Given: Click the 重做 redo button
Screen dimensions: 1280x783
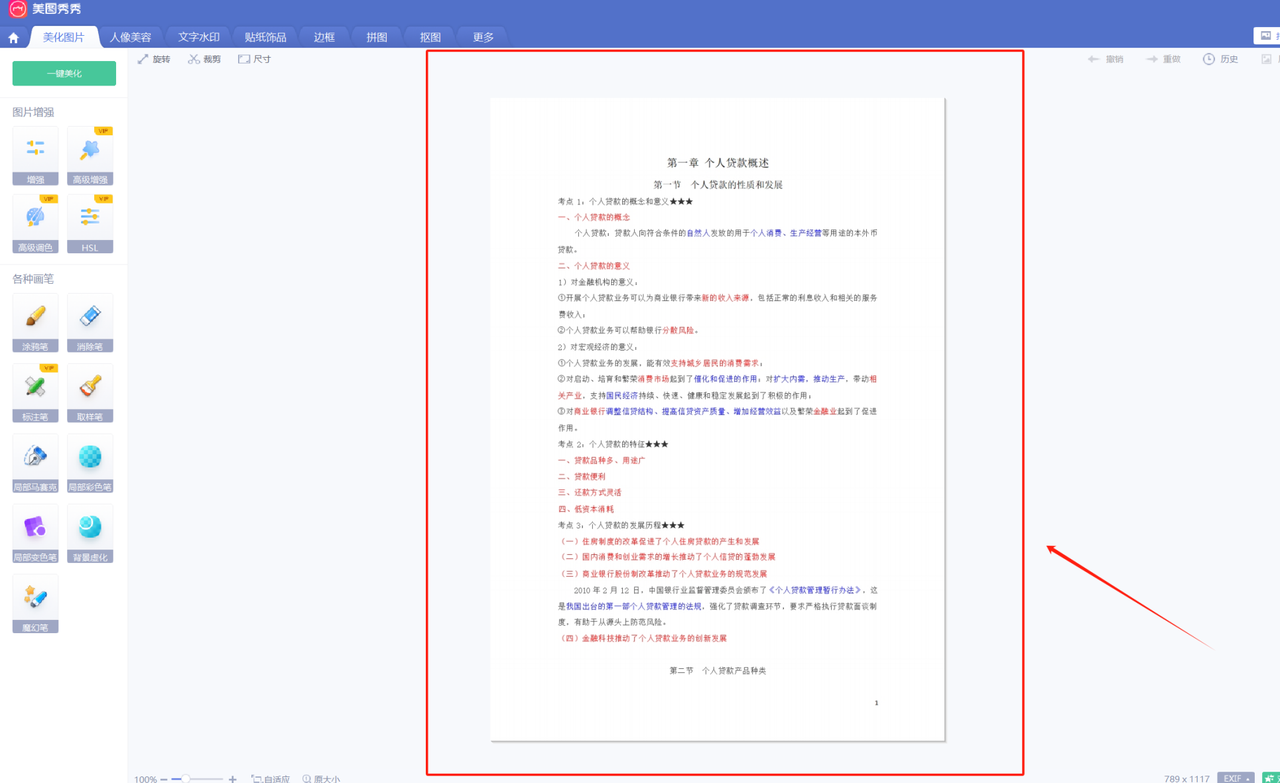Looking at the screenshot, I should (1163, 59).
